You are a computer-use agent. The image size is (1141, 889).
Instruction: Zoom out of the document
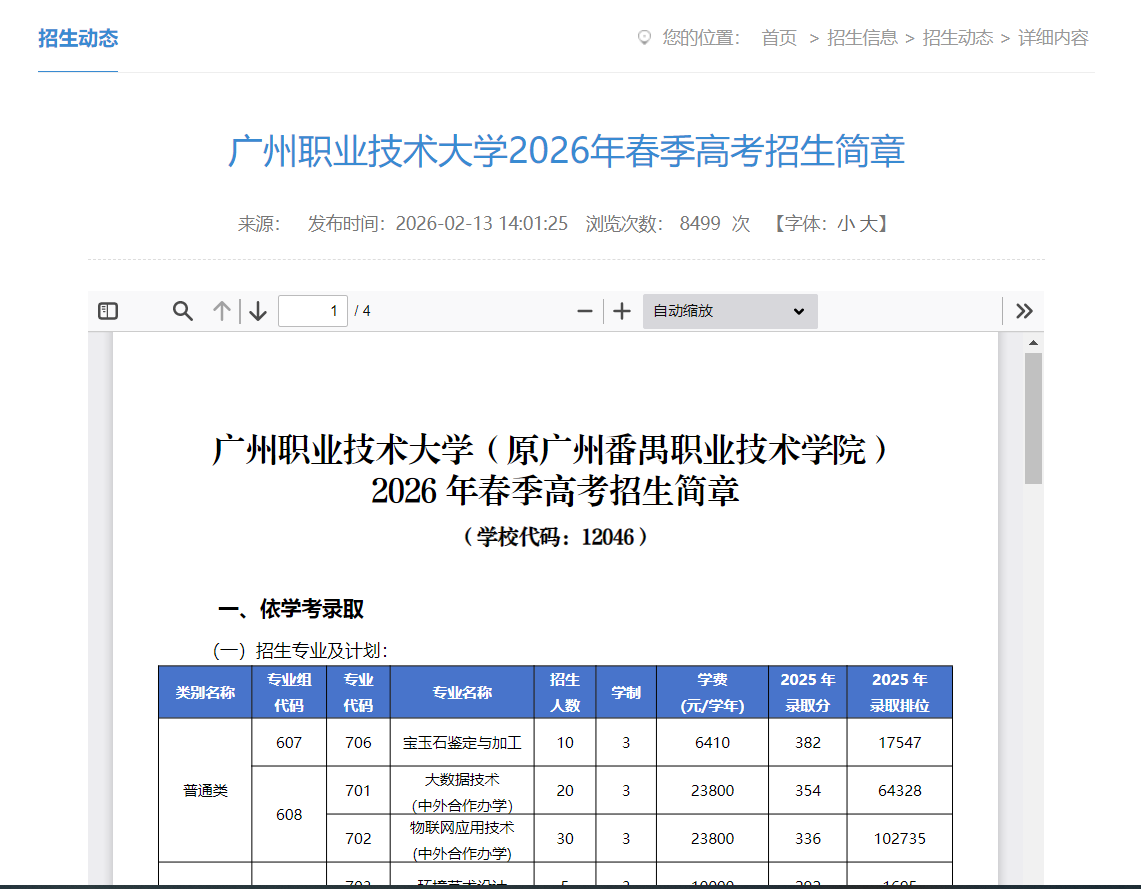(x=584, y=310)
